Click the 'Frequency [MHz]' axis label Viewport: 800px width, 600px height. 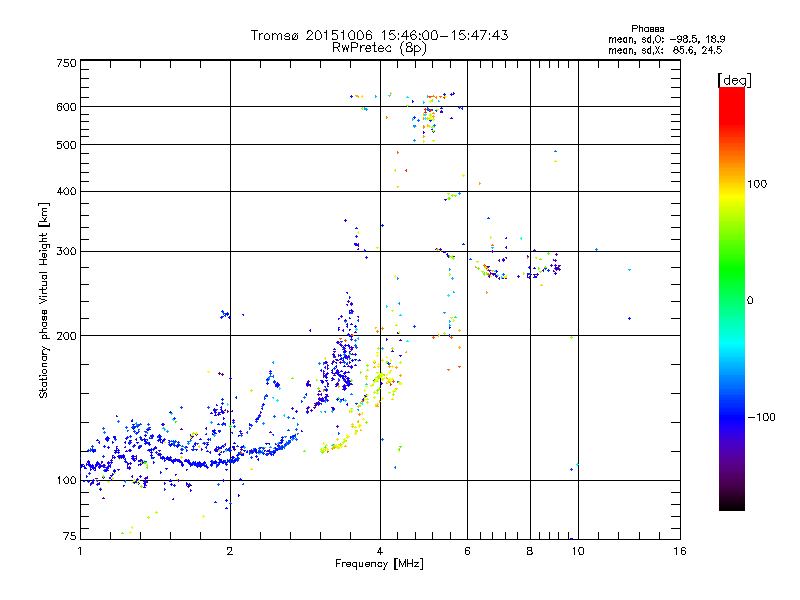click(x=379, y=563)
